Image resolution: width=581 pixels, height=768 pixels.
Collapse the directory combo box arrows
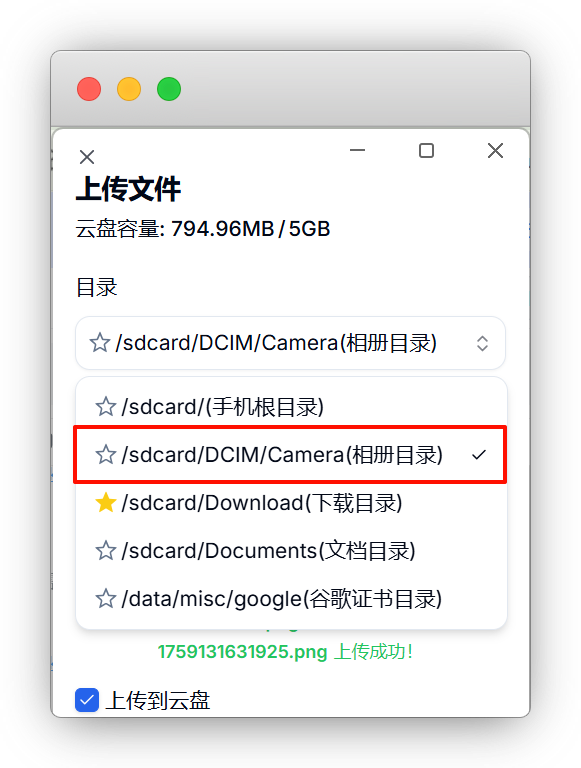click(483, 343)
